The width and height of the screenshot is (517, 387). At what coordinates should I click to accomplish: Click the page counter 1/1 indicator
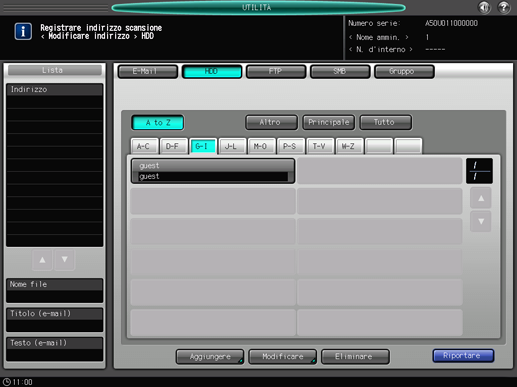479,171
